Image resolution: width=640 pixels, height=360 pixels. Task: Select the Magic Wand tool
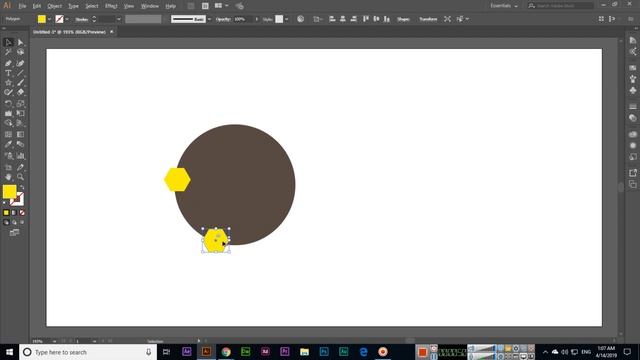coord(8,52)
